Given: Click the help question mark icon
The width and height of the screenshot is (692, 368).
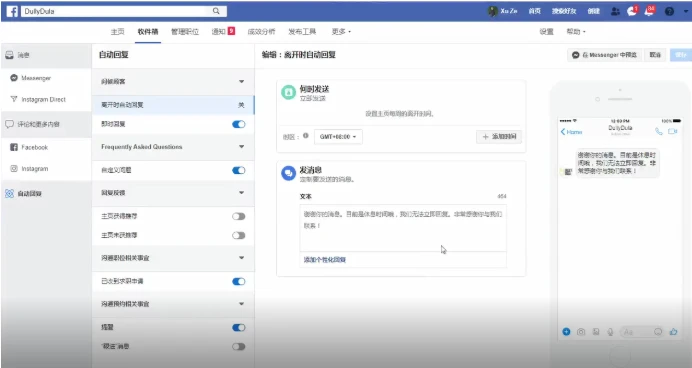Looking at the screenshot, I should point(669,11).
